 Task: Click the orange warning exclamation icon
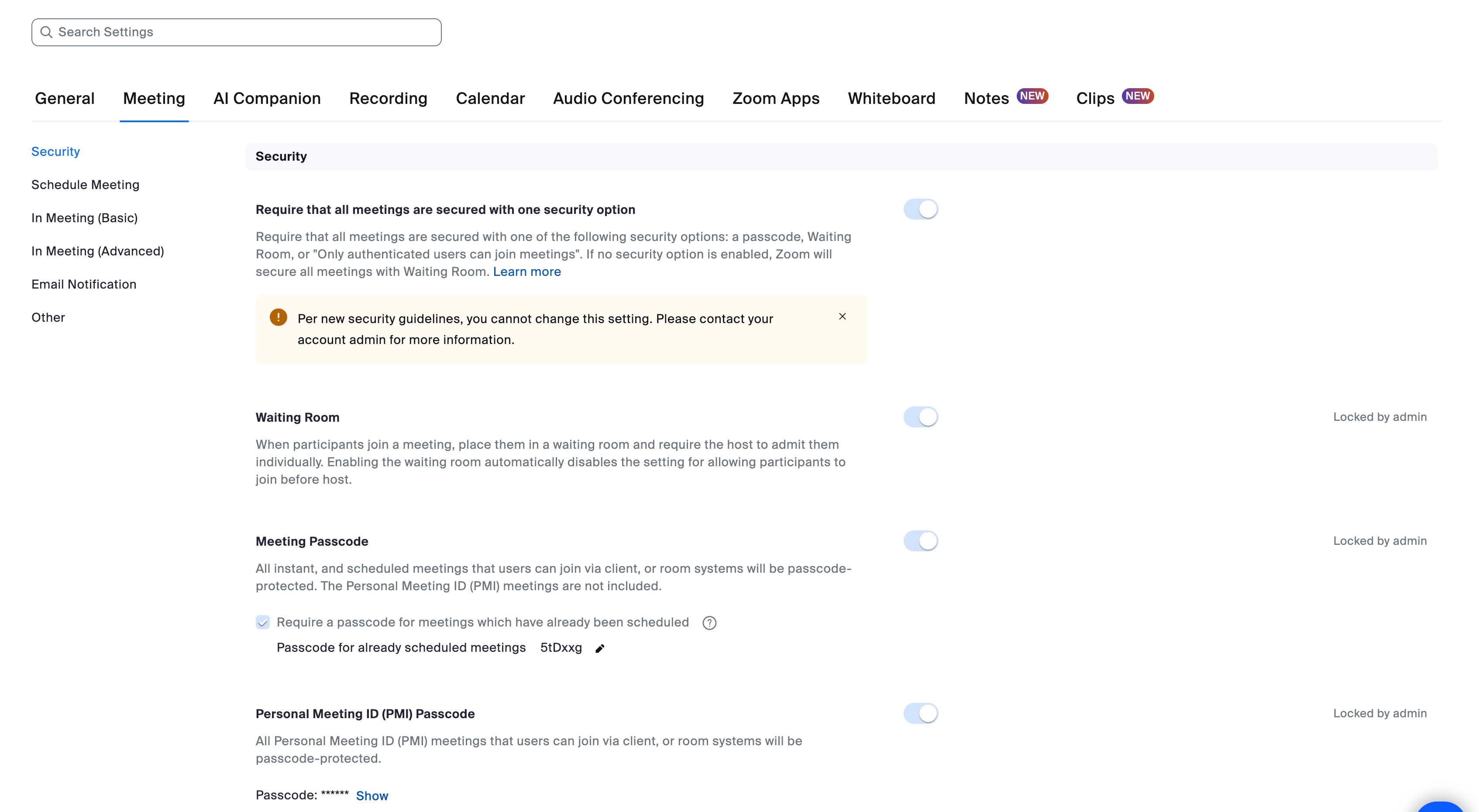click(x=279, y=317)
